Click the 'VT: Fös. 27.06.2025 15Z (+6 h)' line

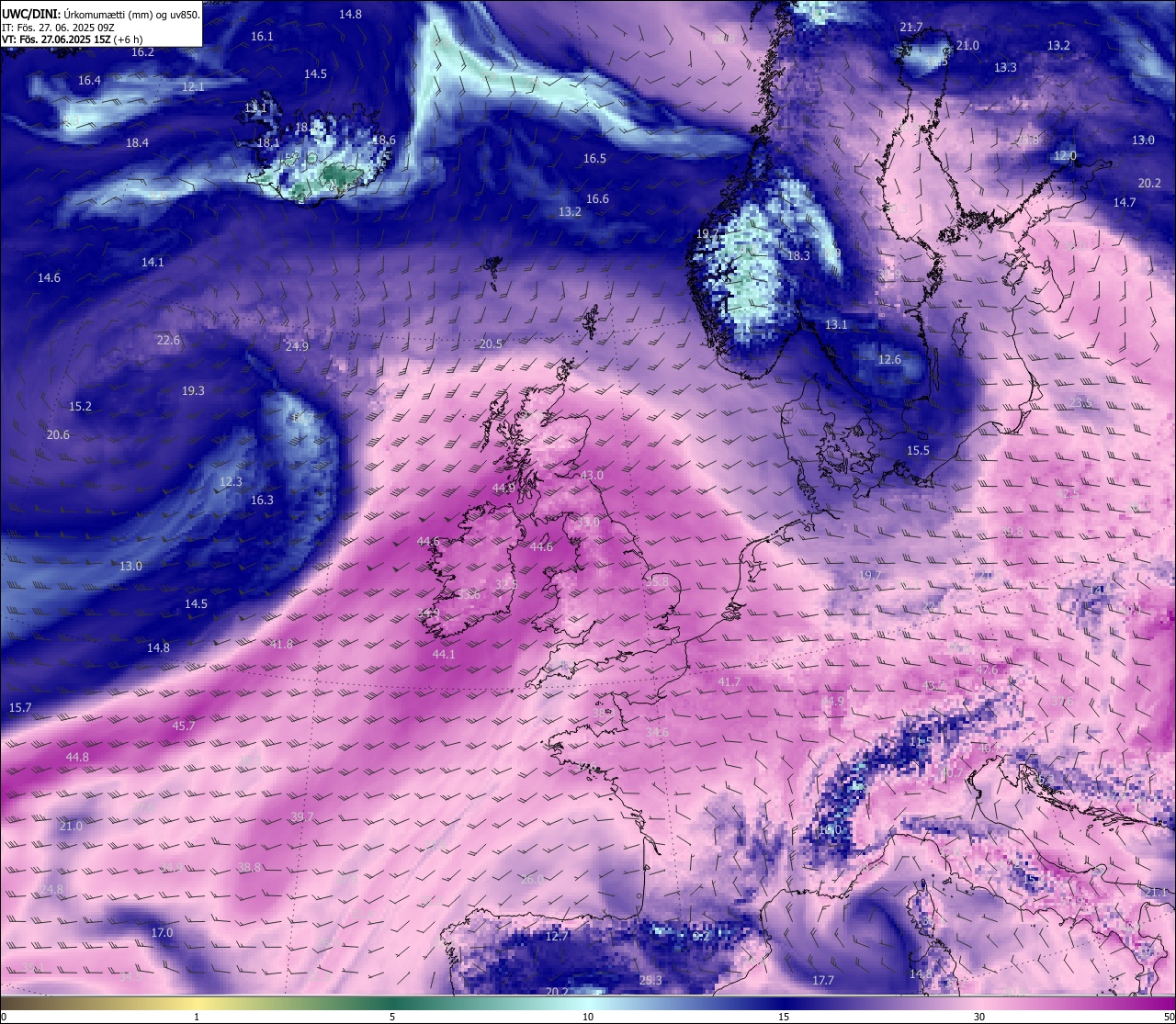[x=73, y=39]
